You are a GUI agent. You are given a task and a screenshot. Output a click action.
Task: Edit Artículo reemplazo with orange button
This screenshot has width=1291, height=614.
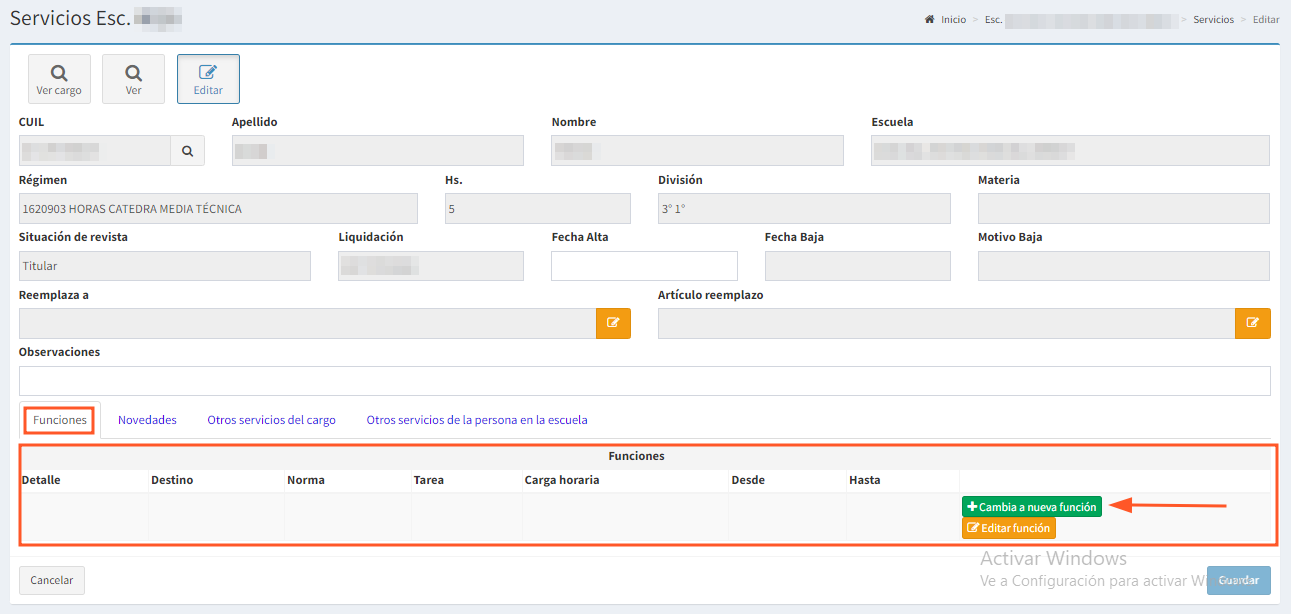click(x=1253, y=323)
